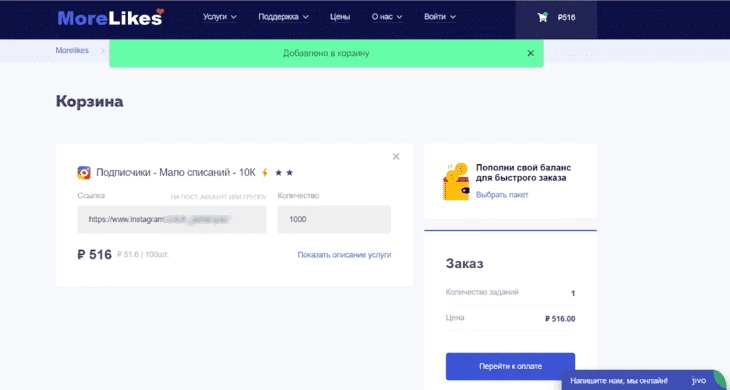Click the Ссылка URL input field
This screenshot has width=730, height=390.
pos(172,219)
